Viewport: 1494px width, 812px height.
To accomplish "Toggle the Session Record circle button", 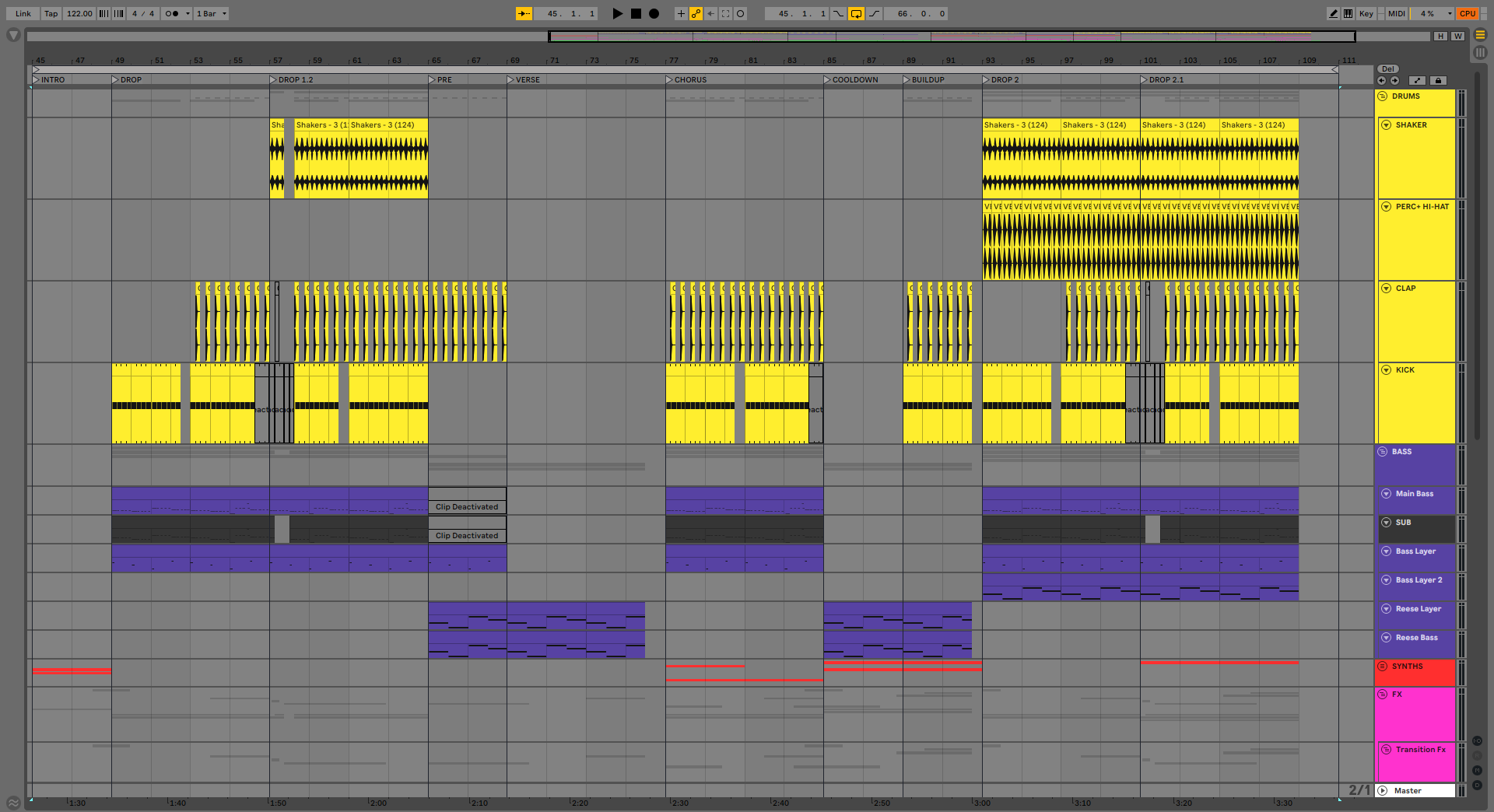I will coord(740,13).
